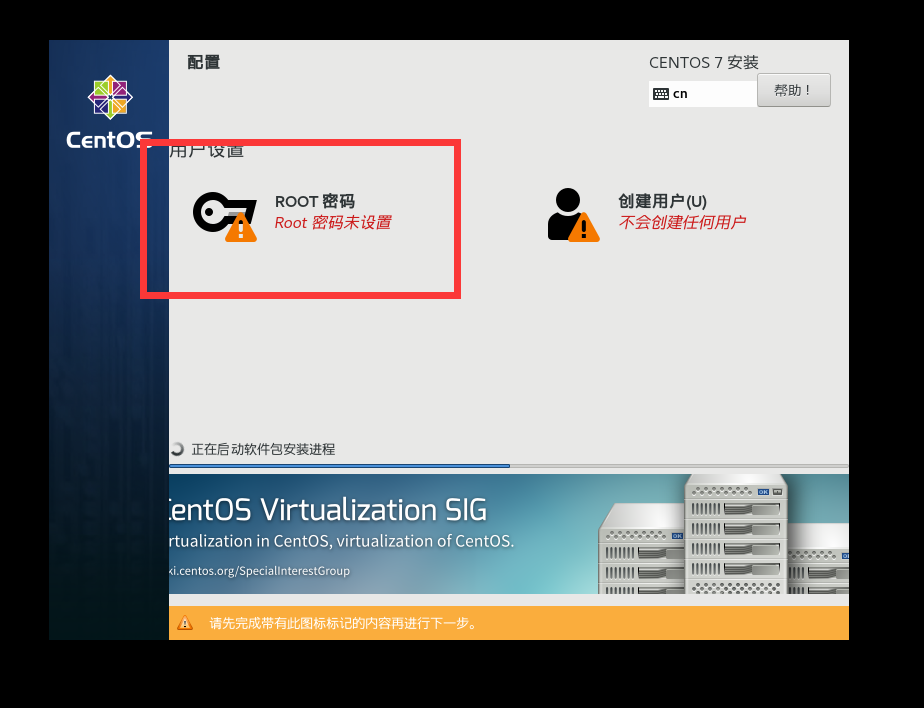Click the cn keyboard layout field

[x=702, y=94]
